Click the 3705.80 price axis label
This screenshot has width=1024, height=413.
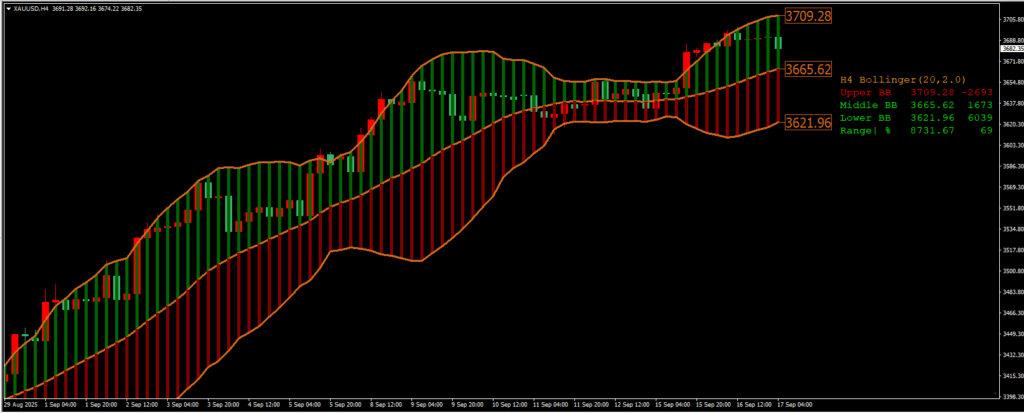click(1012, 20)
